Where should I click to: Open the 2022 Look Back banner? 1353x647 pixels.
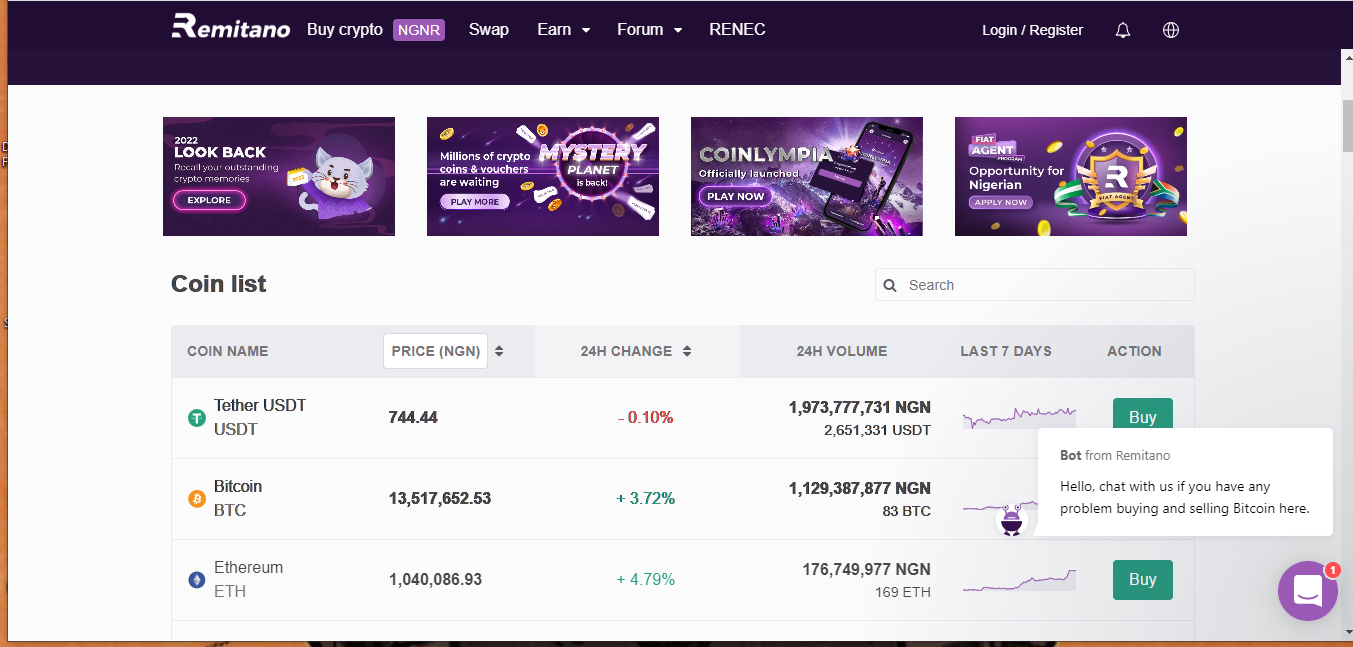pos(279,176)
